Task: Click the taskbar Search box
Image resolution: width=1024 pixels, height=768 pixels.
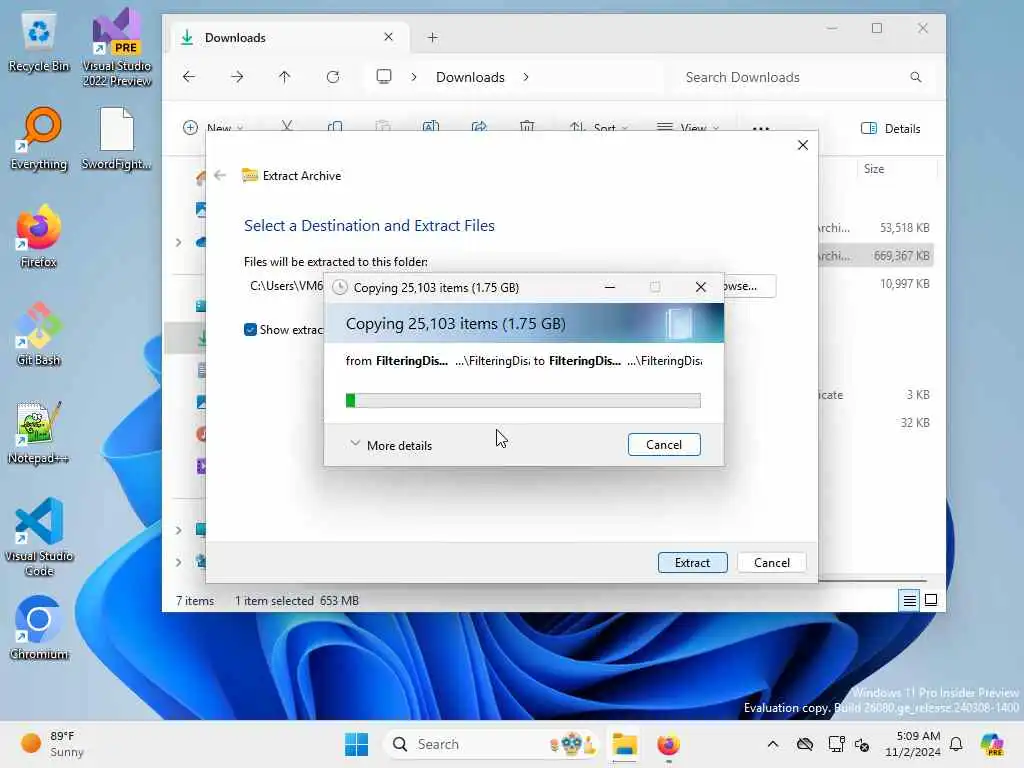Action: [x=491, y=744]
